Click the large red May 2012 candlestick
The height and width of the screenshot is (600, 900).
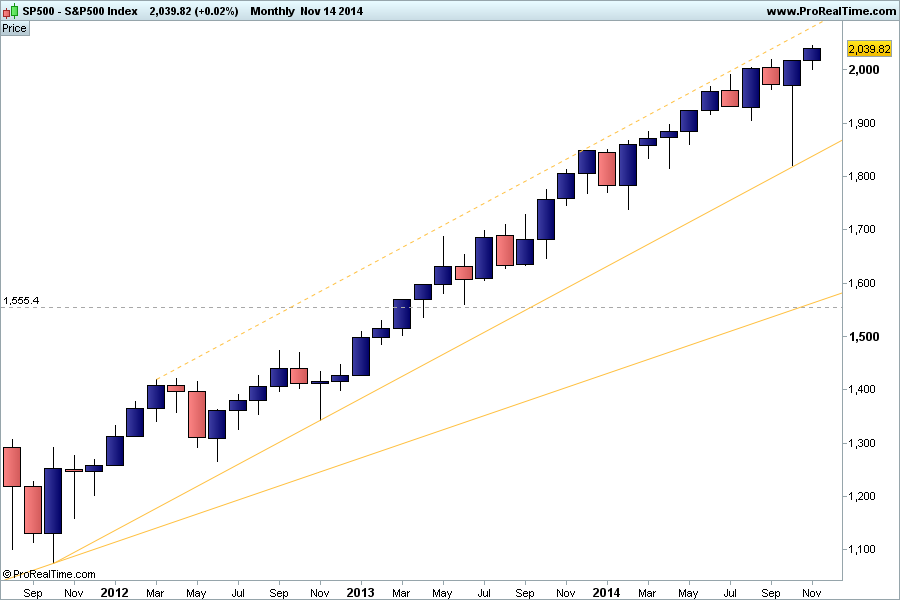197,415
